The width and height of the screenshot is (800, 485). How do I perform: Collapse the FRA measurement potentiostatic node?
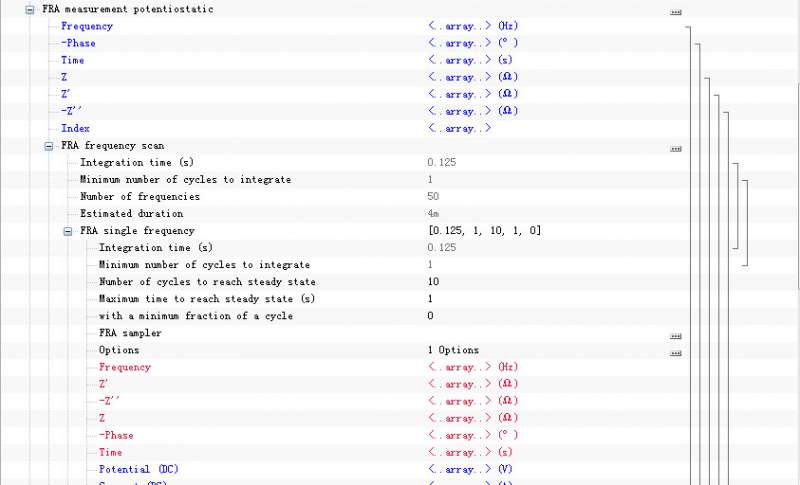click(30, 9)
